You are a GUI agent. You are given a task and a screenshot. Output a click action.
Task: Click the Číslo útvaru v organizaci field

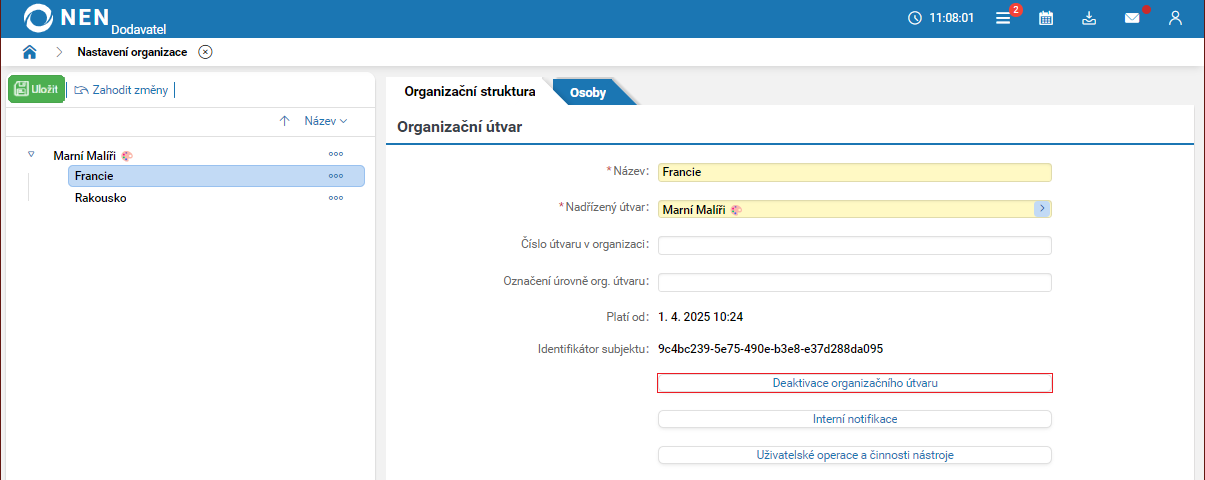coord(855,246)
